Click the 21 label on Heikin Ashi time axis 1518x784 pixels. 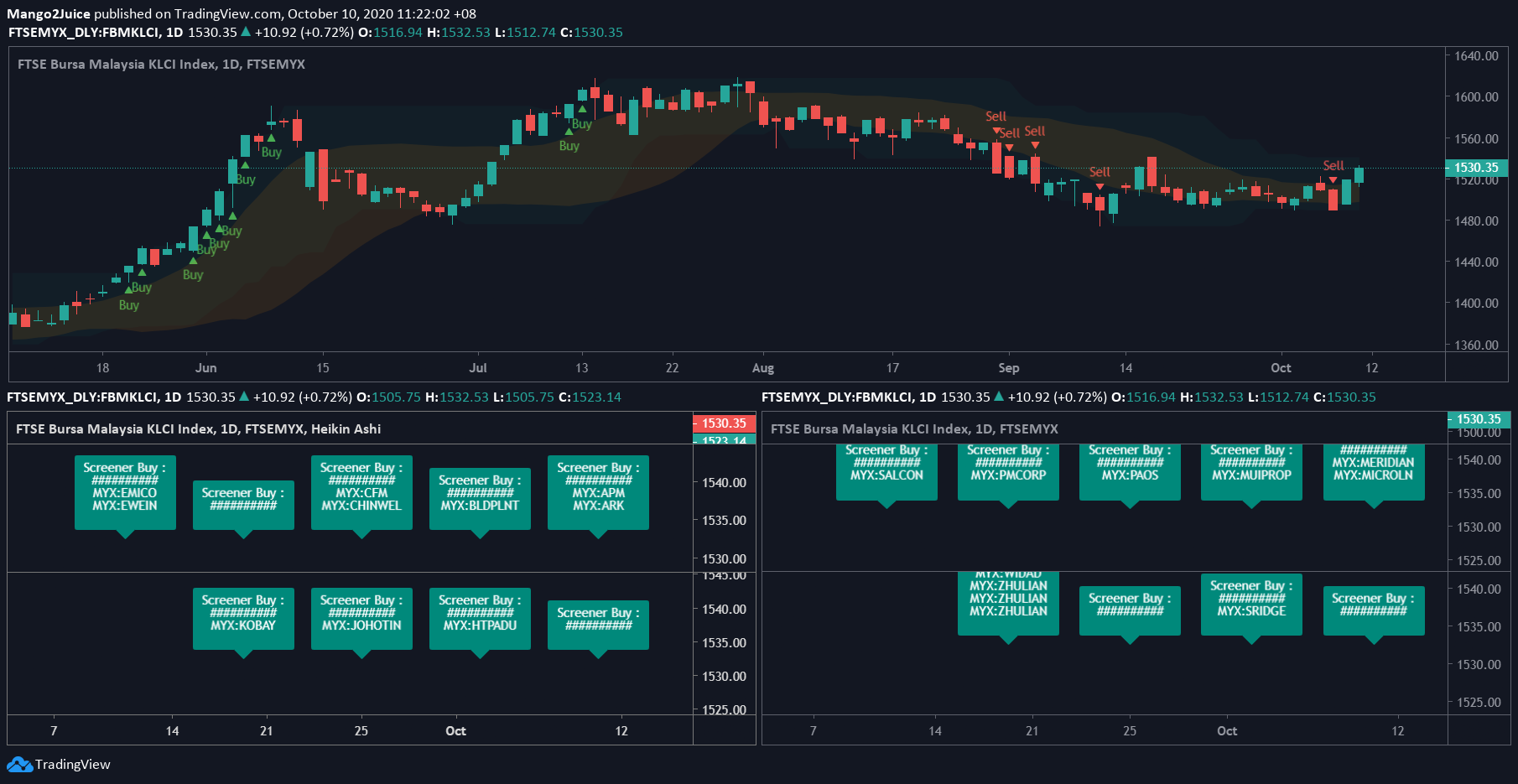(266, 731)
